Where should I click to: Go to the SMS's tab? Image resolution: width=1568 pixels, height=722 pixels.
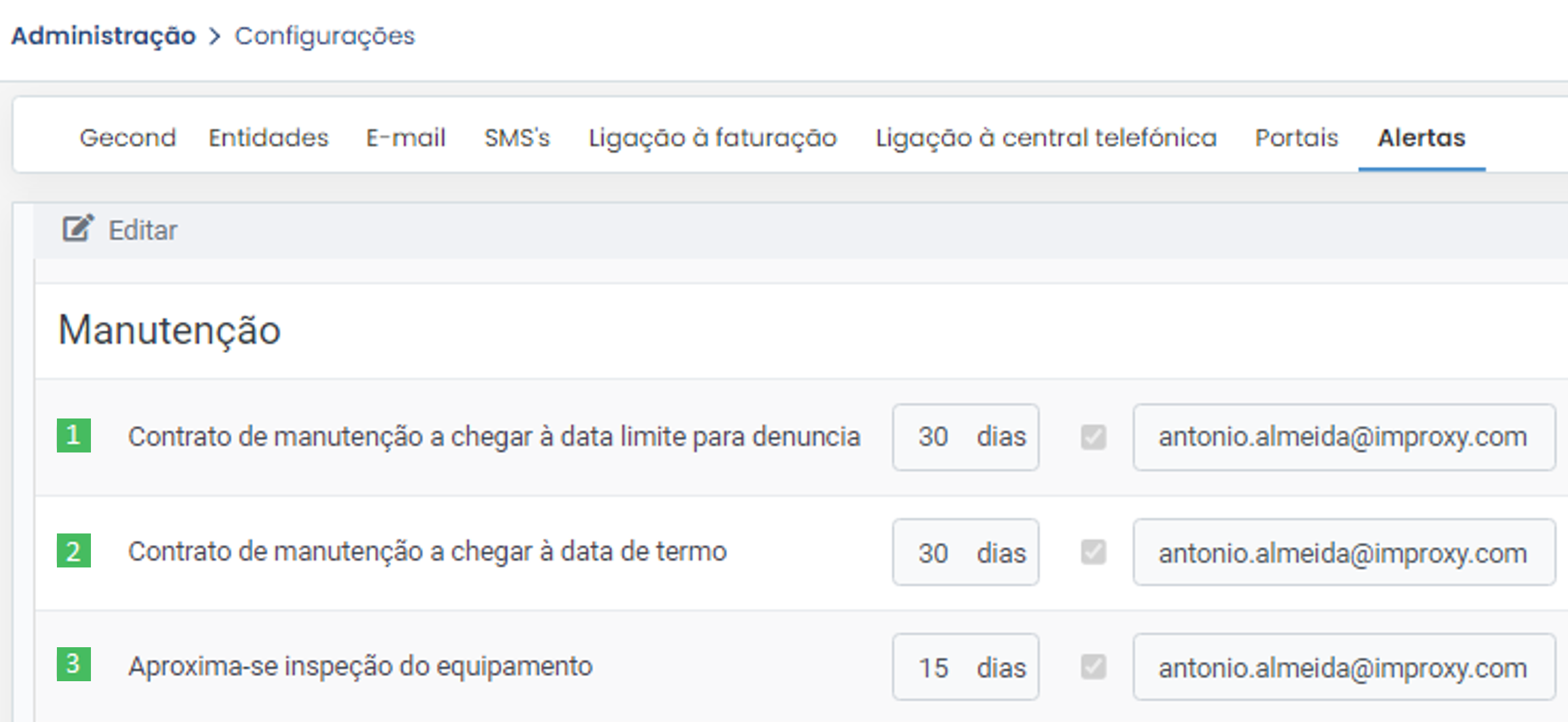coord(517,138)
